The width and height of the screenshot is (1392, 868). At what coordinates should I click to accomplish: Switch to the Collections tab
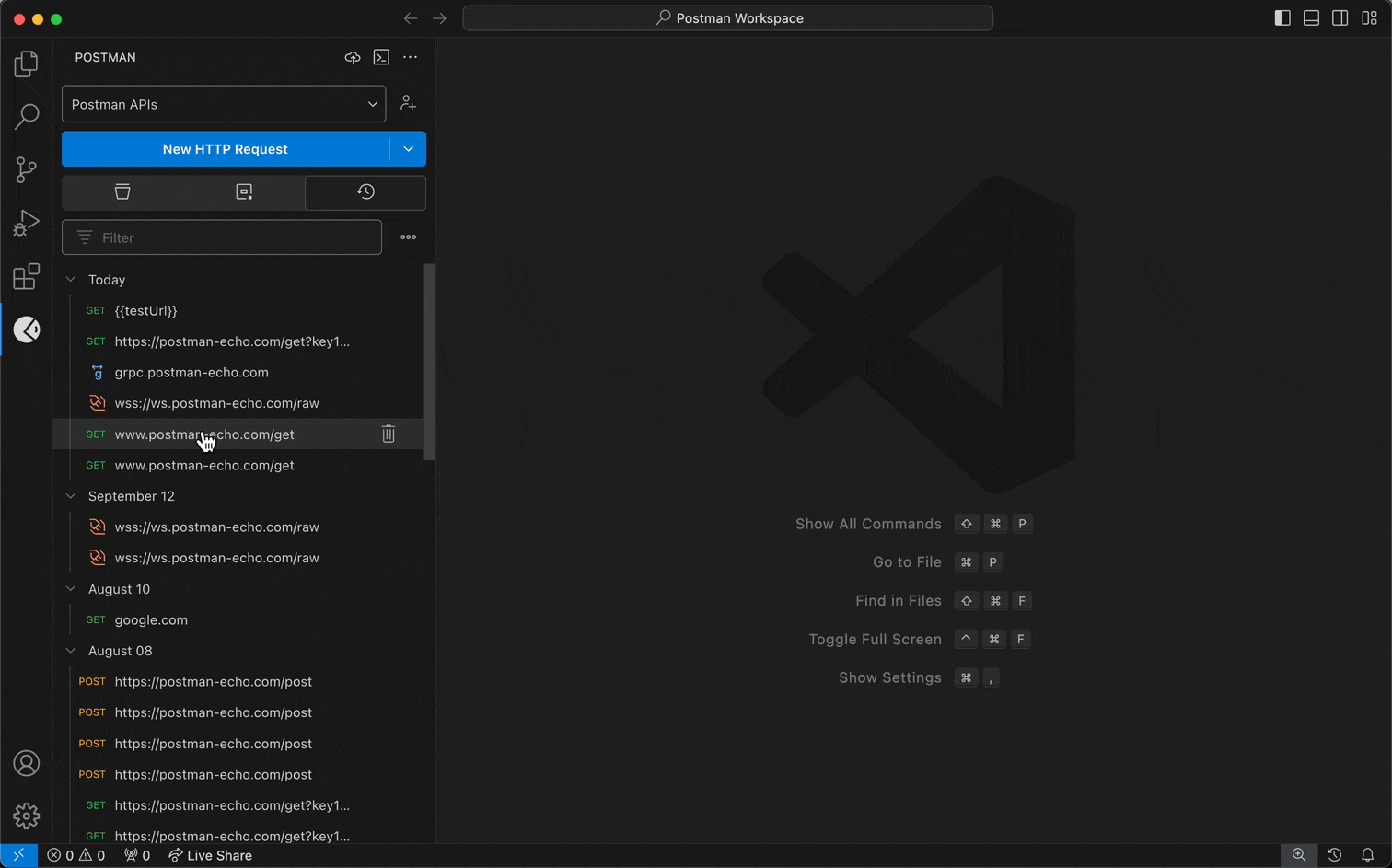[122, 191]
